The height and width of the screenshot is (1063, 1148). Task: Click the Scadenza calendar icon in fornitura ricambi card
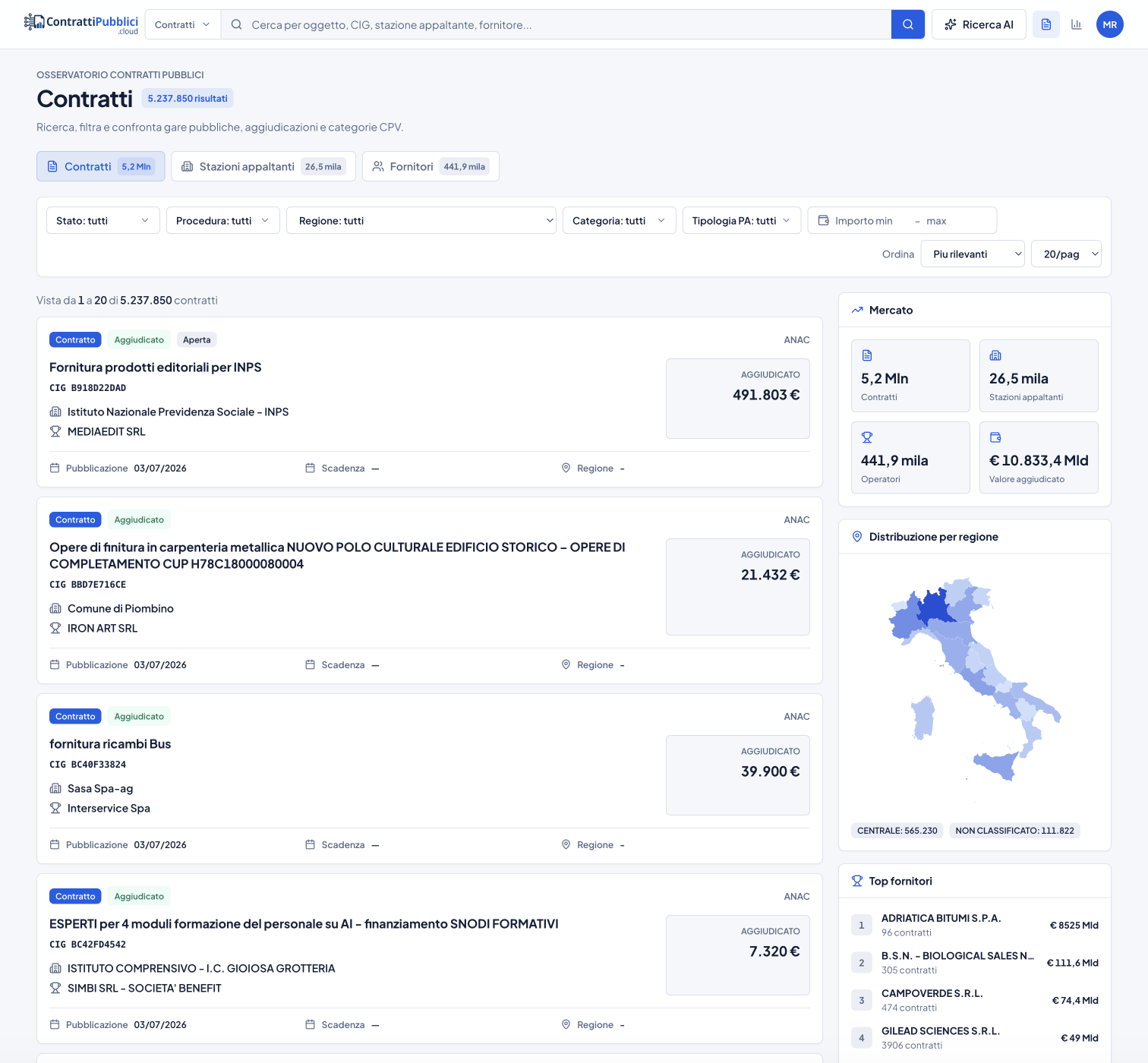pyautogui.click(x=310, y=844)
